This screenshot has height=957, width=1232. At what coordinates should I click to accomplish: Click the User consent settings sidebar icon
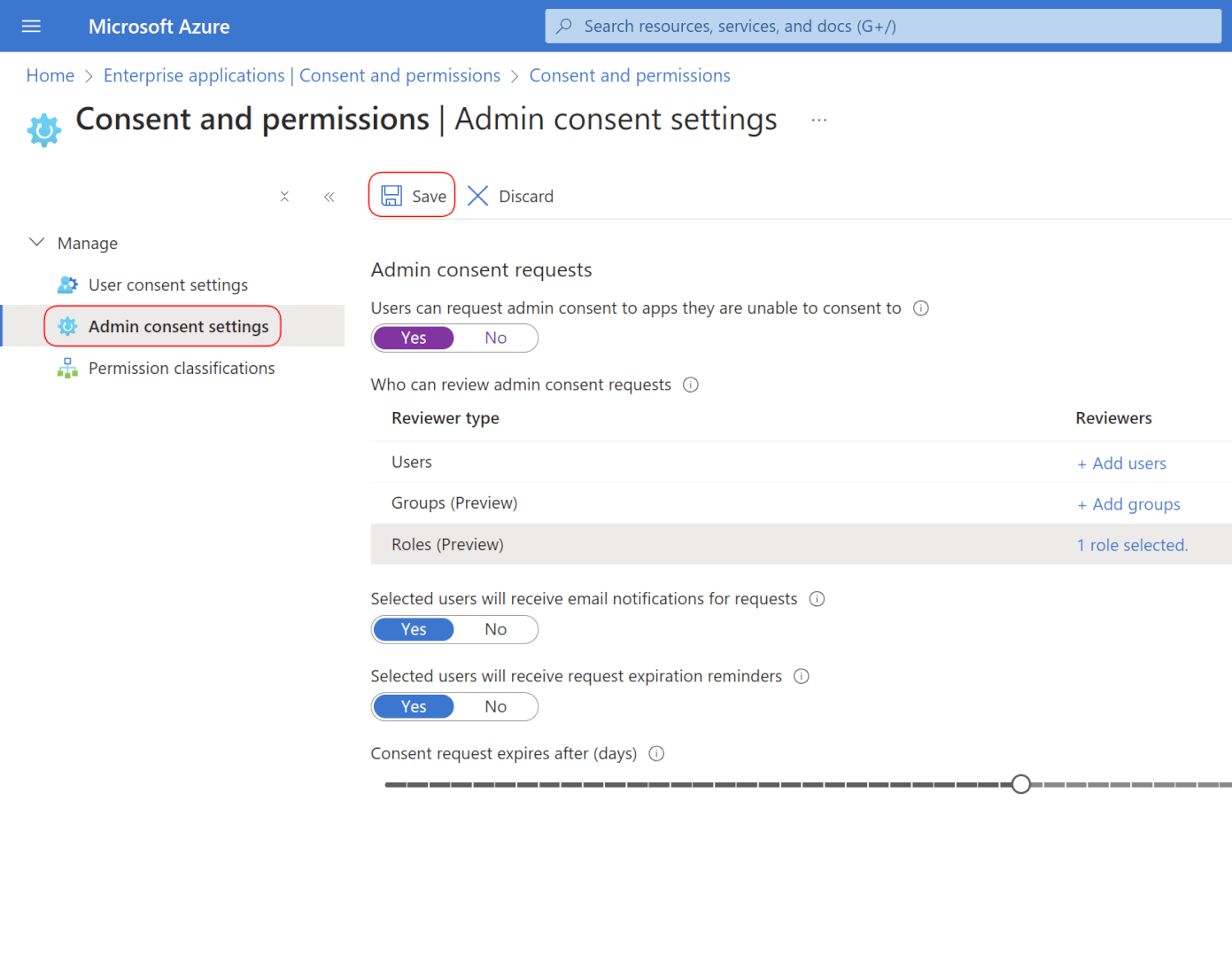tap(67, 284)
